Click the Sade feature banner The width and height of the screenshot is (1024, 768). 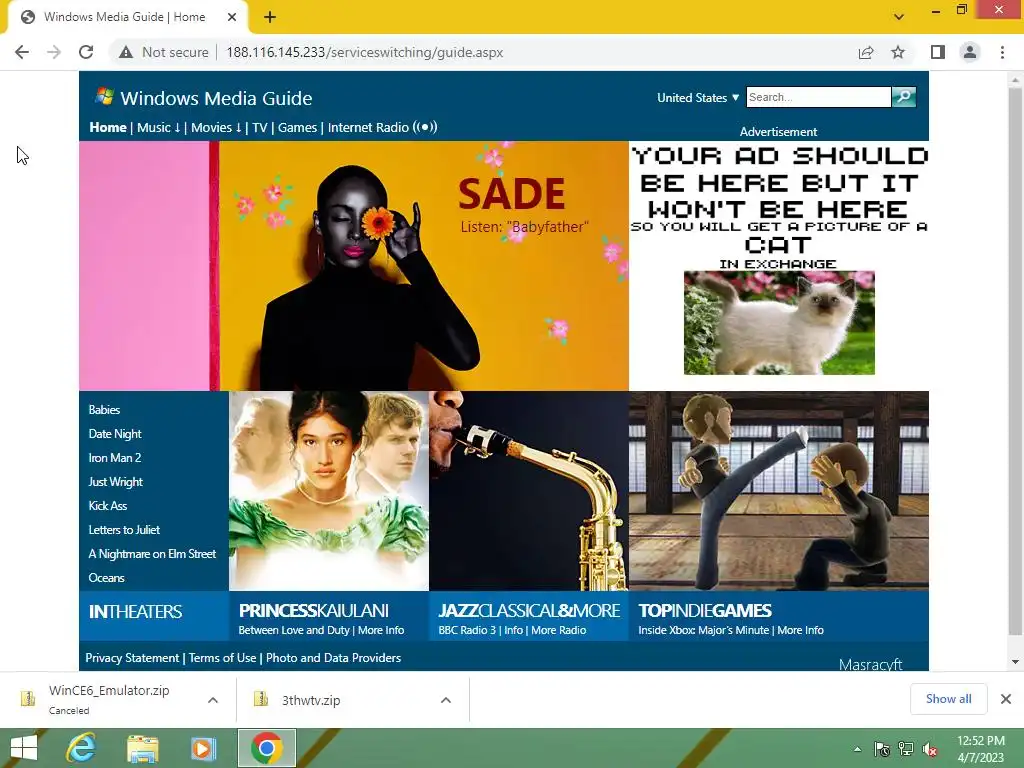click(353, 266)
